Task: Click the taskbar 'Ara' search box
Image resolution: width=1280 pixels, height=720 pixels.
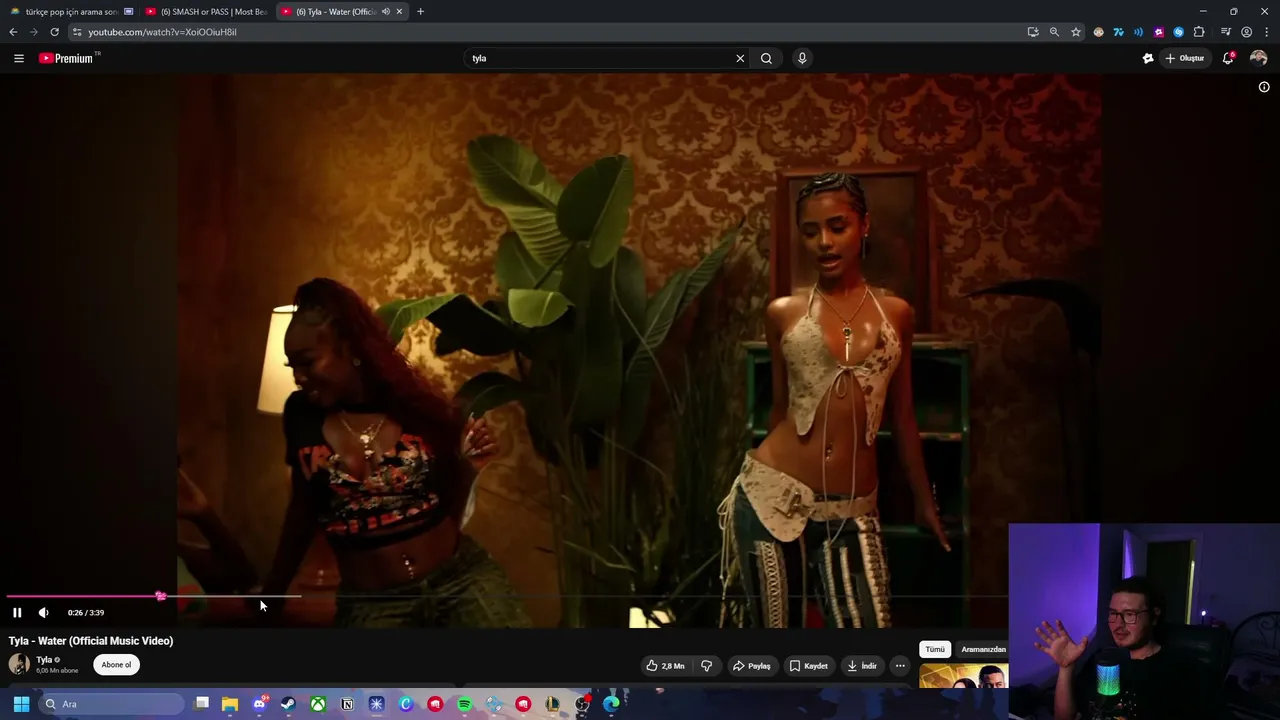Action: [112, 704]
